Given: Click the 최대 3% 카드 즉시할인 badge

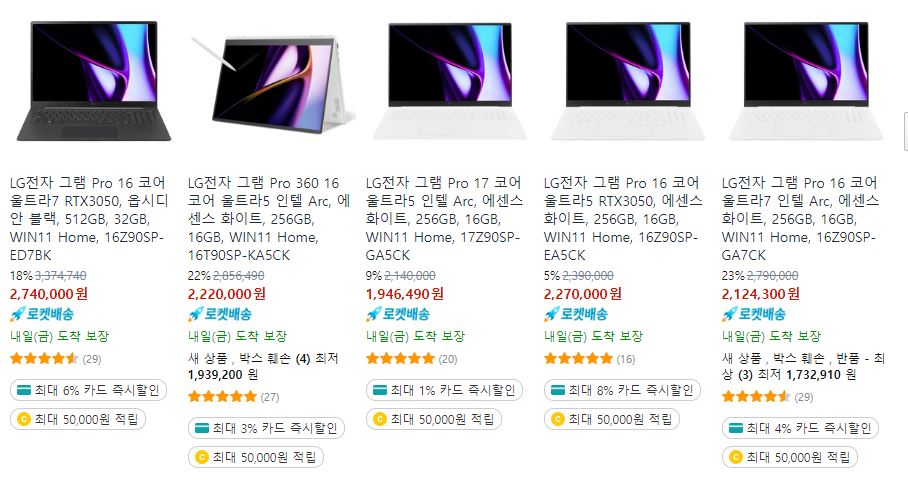Looking at the screenshot, I should click(266, 429).
